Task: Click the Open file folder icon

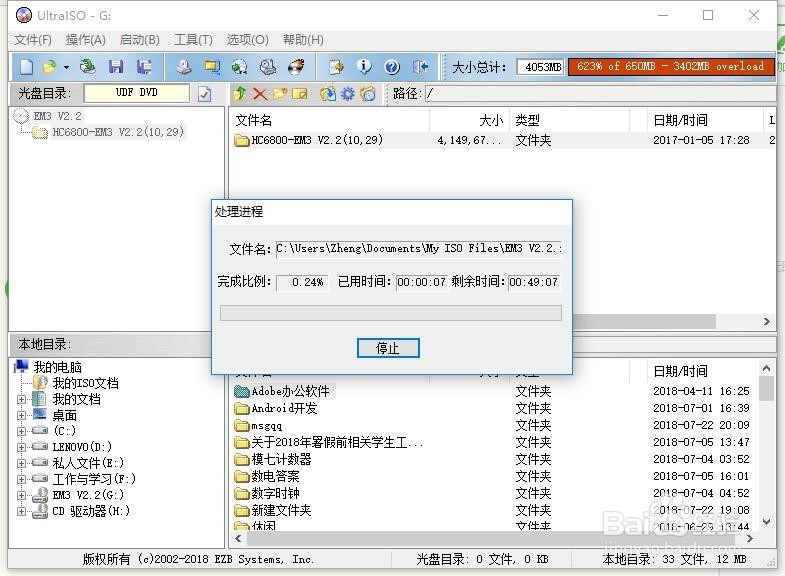Action: [x=50, y=67]
